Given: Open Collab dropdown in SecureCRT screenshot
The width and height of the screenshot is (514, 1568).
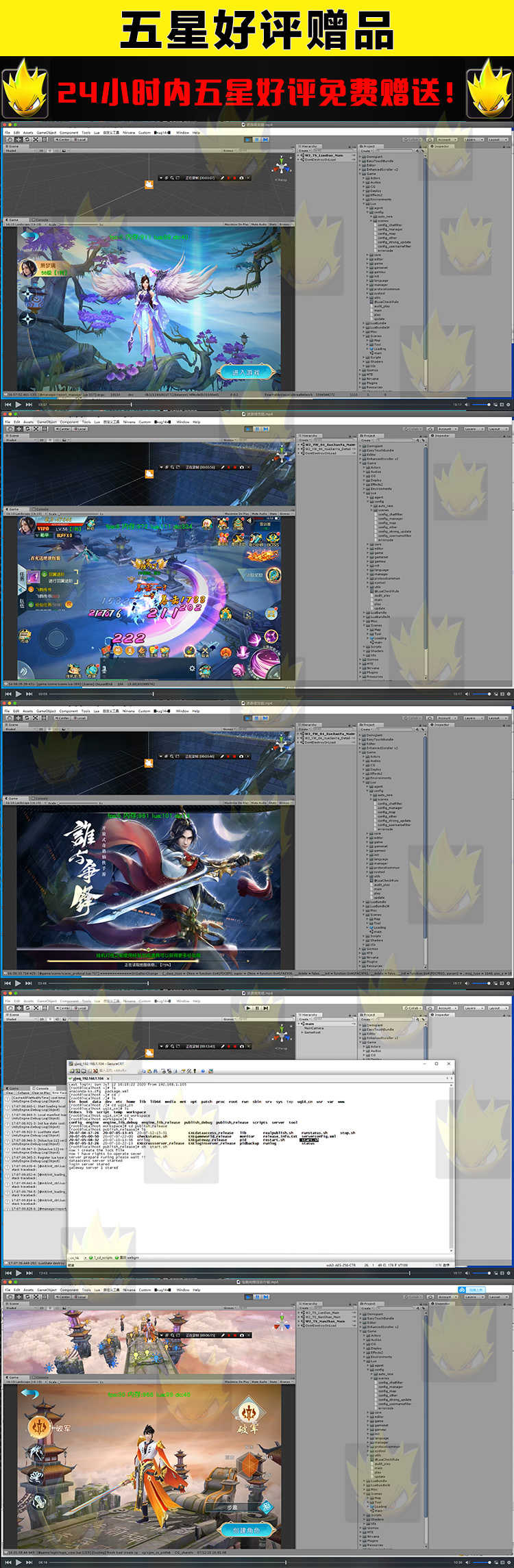Looking at the screenshot, I should click(413, 1008).
